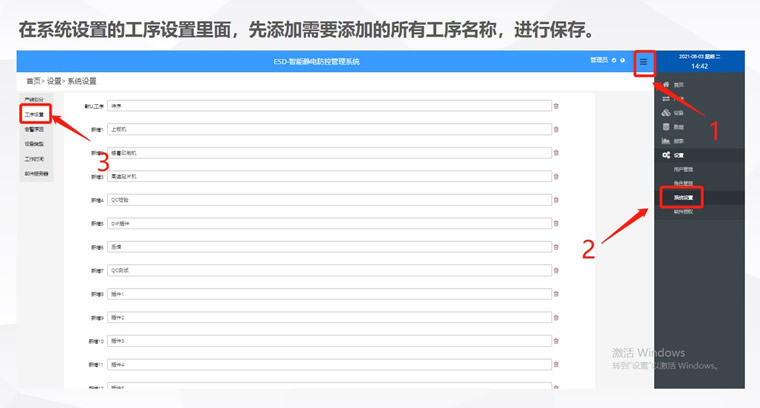Viewport: 760px width, 408px height.
Task: Click the 设置 gears icon in the sidebar
Action: 666,155
